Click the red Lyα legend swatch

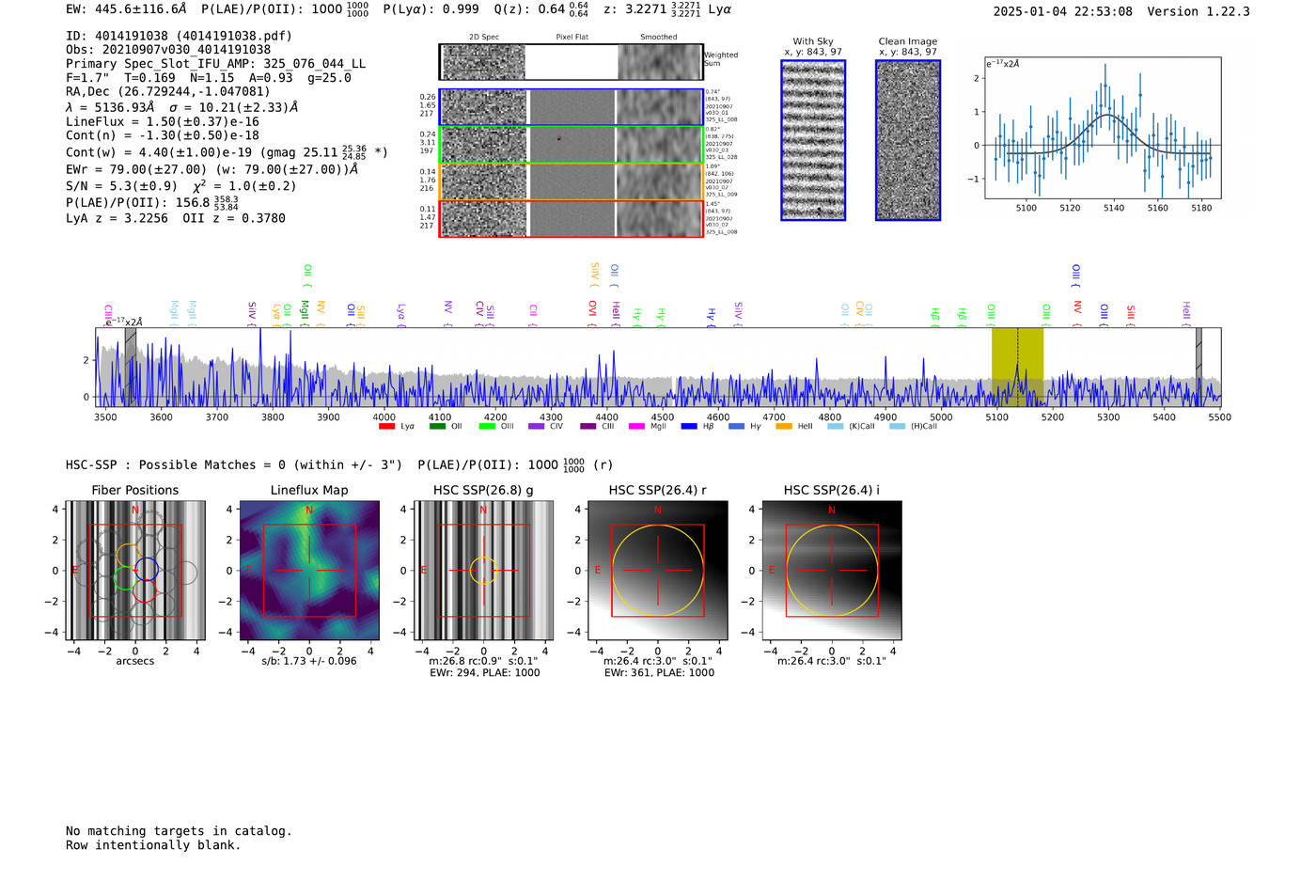click(386, 427)
